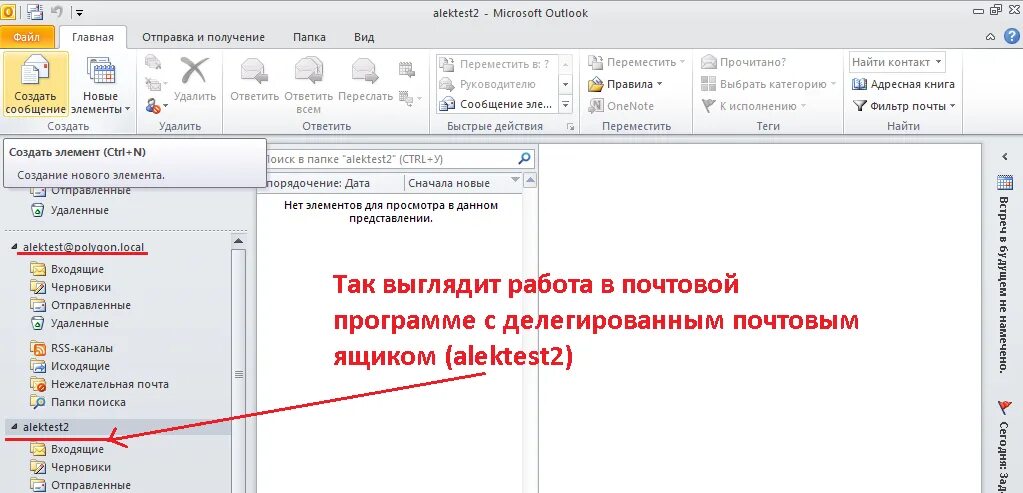Select quick step Переместить в: ?

coord(496,64)
